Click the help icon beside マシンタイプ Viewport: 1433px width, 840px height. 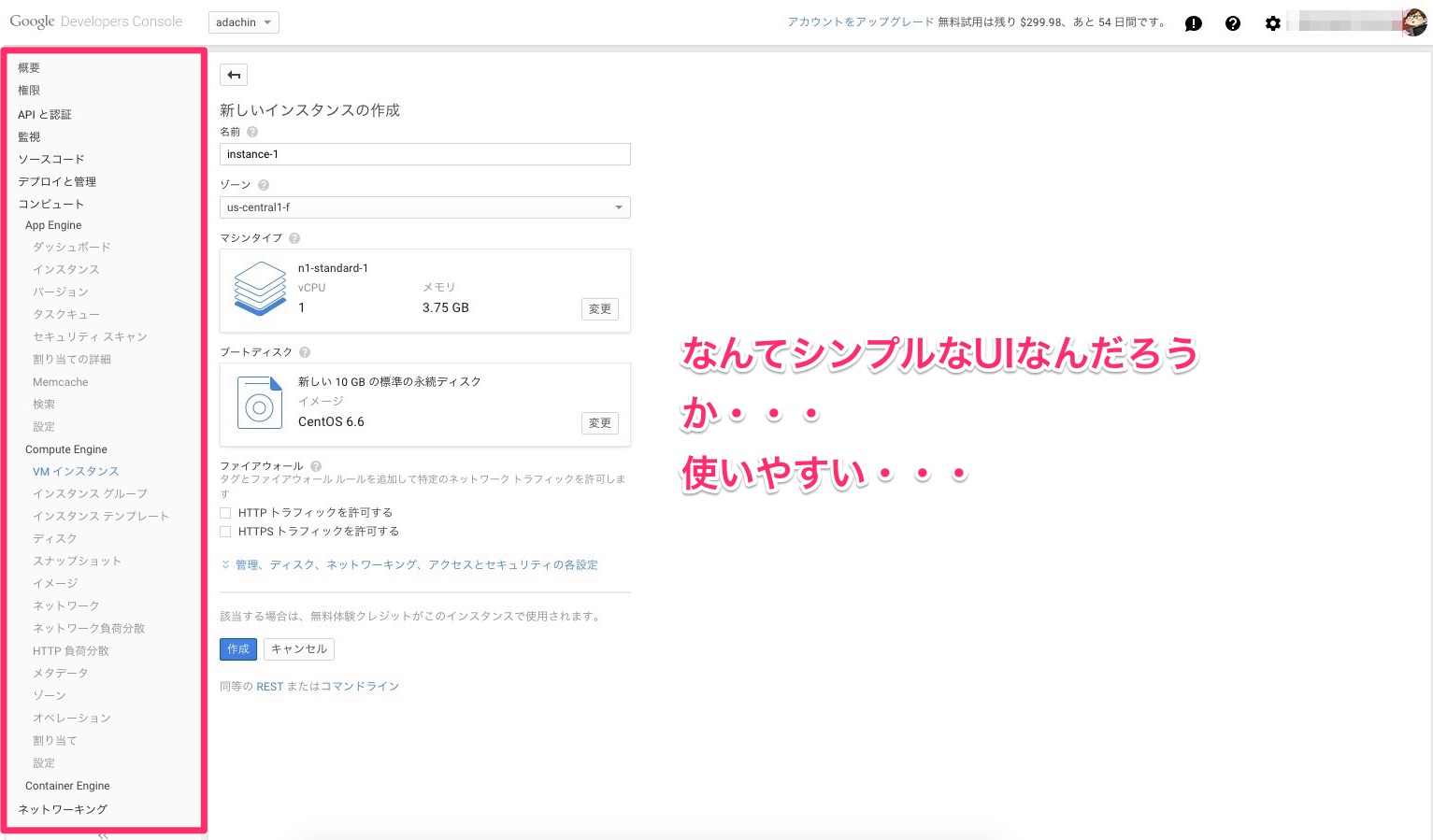[294, 238]
